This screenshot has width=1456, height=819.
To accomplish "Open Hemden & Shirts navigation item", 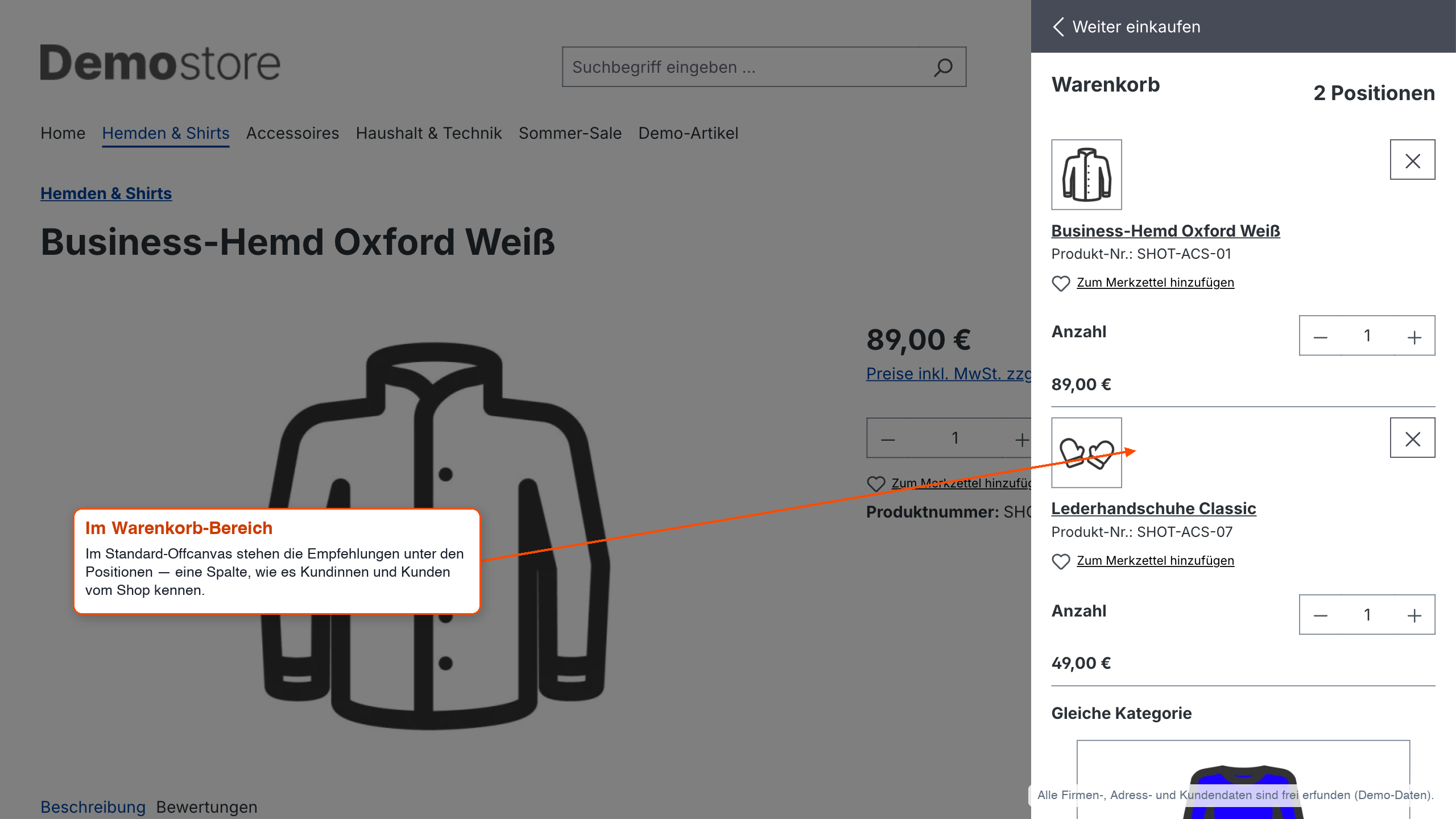I will (166, 133).
